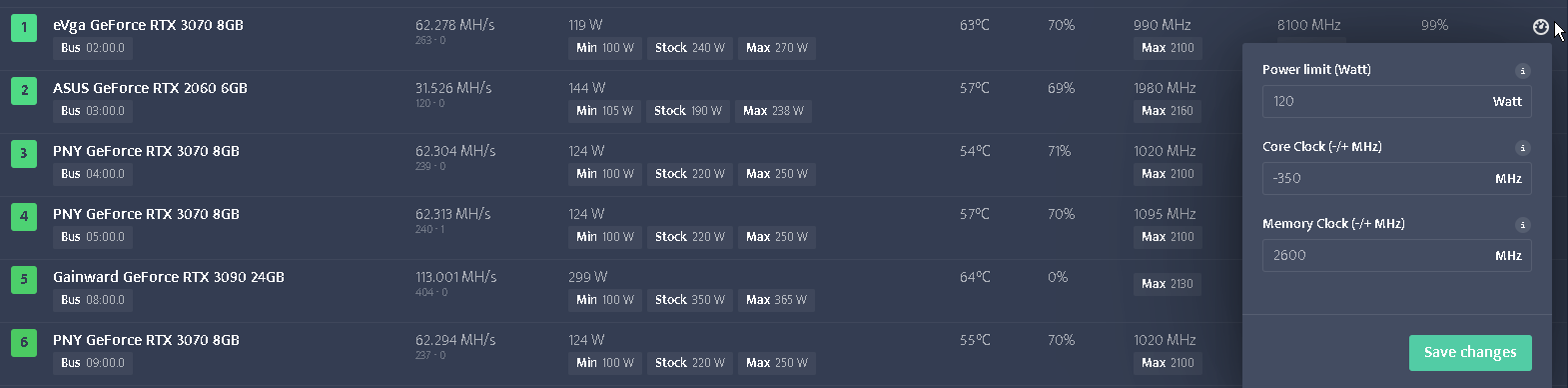Viewport: 1568px width, 388px height.
Task: Select the green GPU number 1 badge
Action: coord(25,27)
